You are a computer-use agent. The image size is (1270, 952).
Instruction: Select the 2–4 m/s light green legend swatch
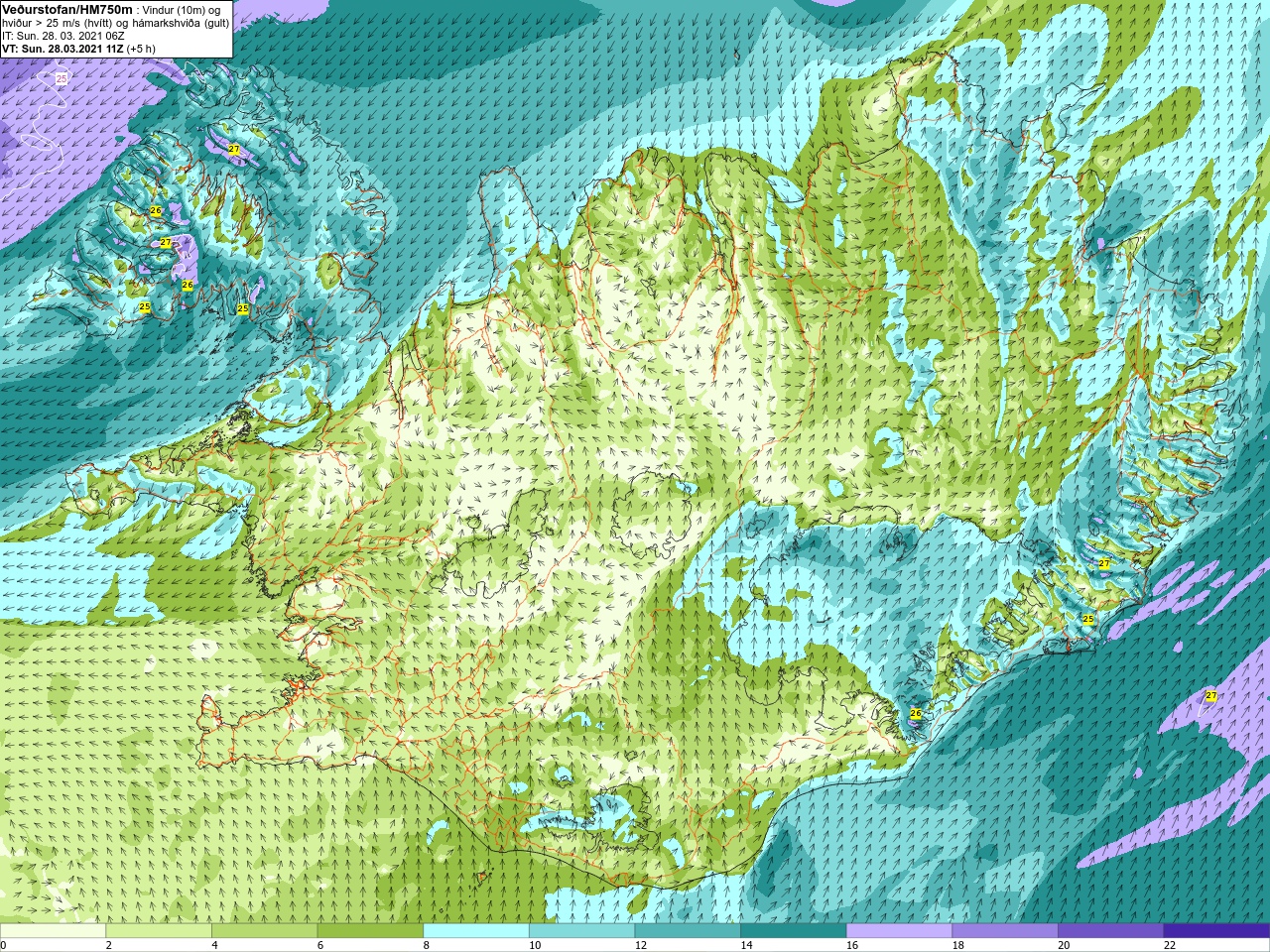click(159, 931)
